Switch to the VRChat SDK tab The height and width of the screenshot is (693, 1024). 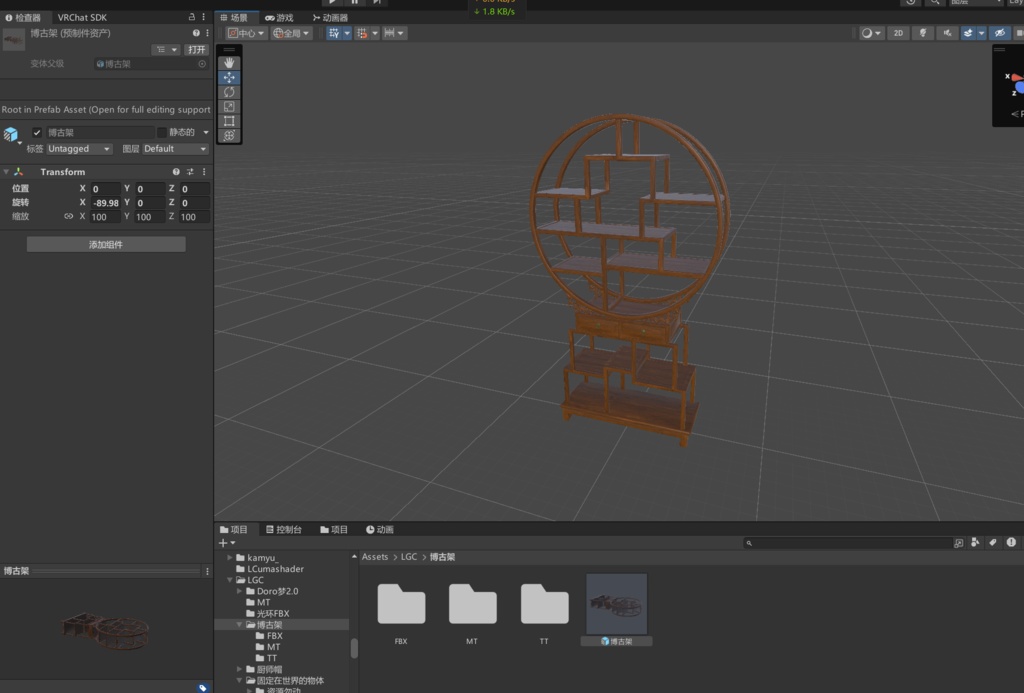[x=82, y=17]
